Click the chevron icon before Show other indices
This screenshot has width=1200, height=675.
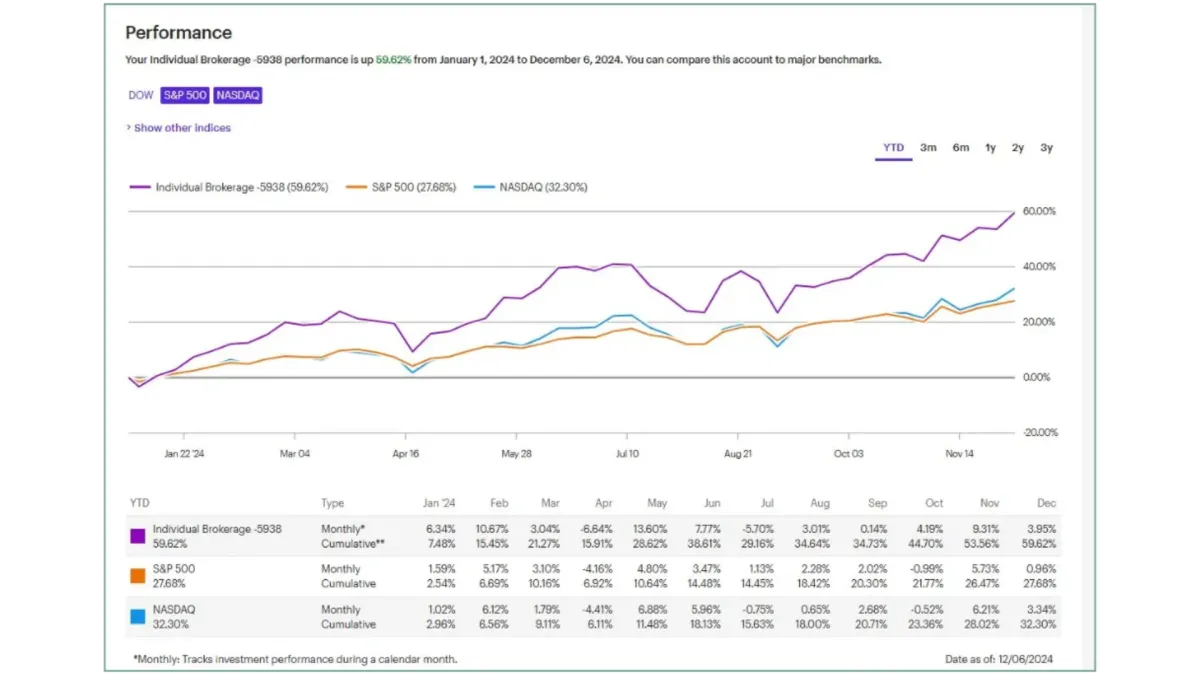pyautogui.click(x=128, y=128)
